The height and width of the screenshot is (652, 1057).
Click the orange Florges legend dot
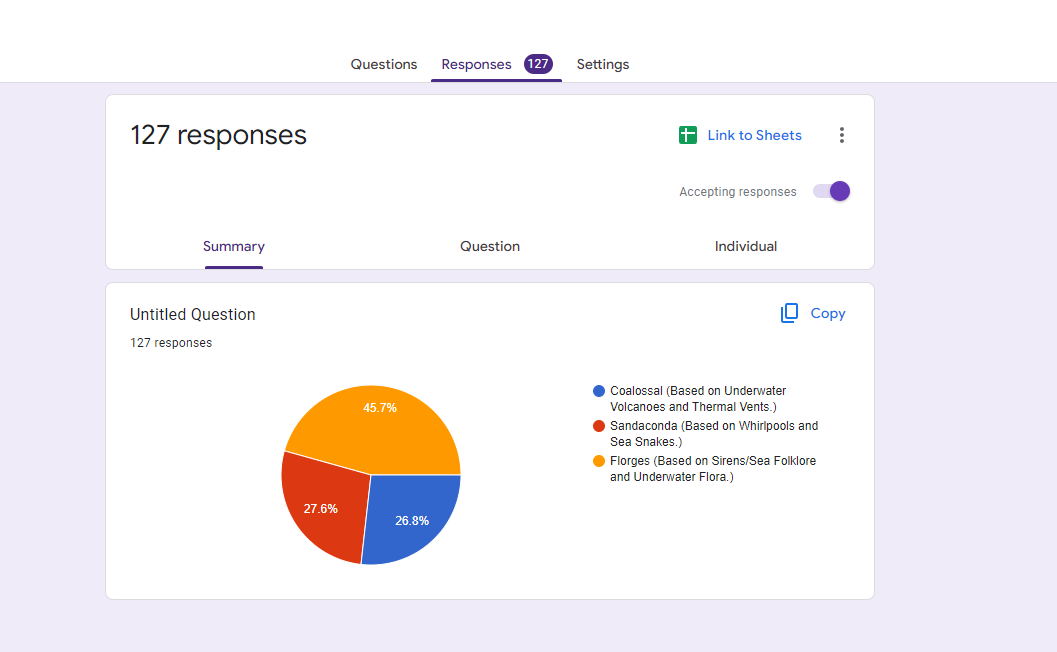click(599, 461)
